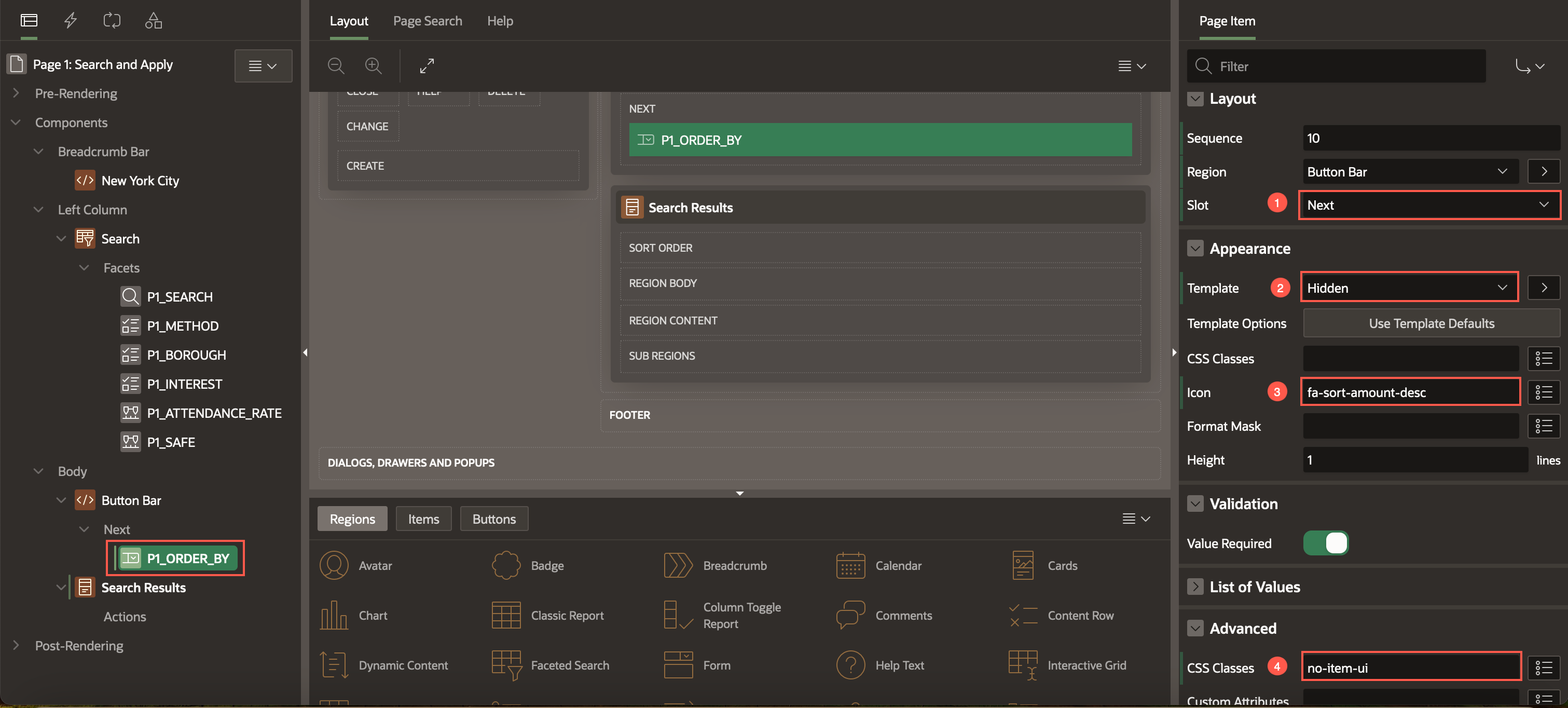
Task: Open CSS Classes picker in Appearance
Action: pos(1544,359)
